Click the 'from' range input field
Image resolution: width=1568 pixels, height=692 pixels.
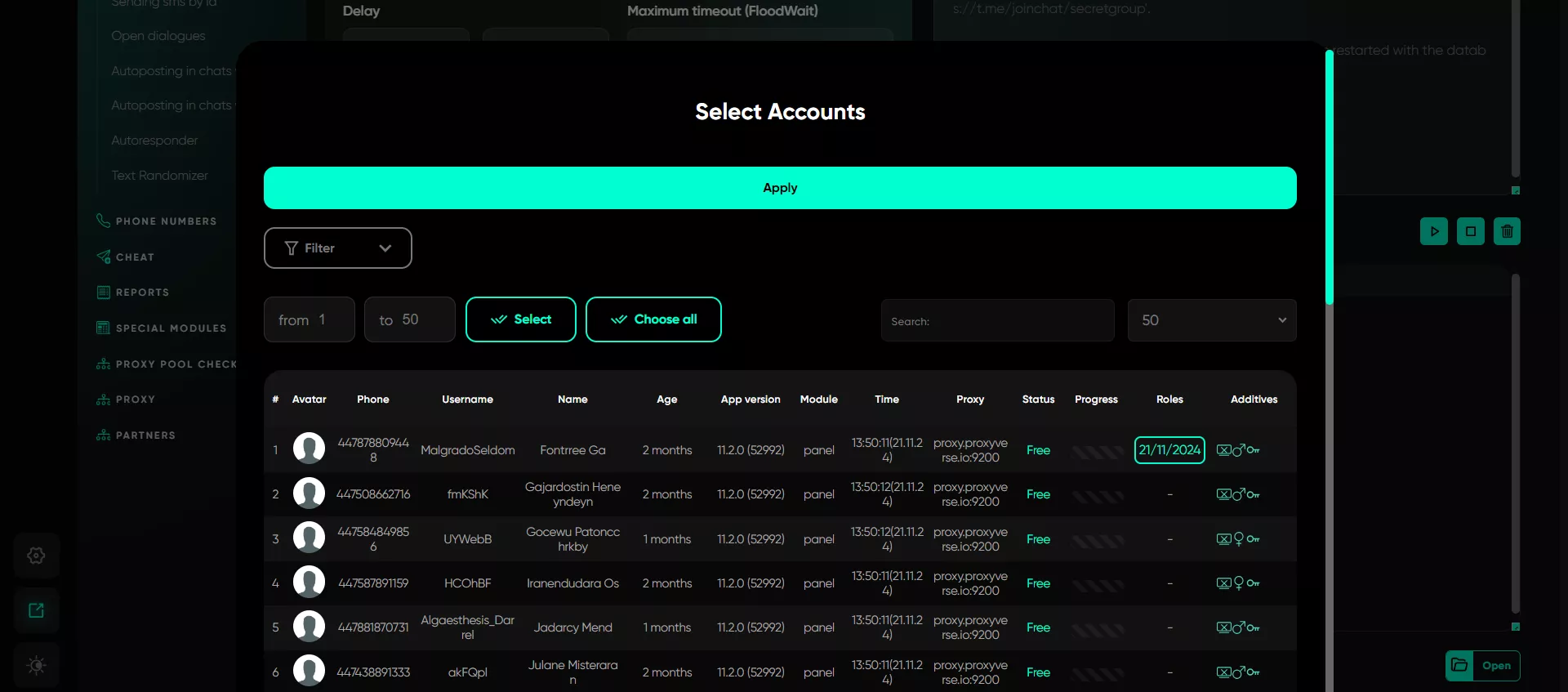(310, 319)
